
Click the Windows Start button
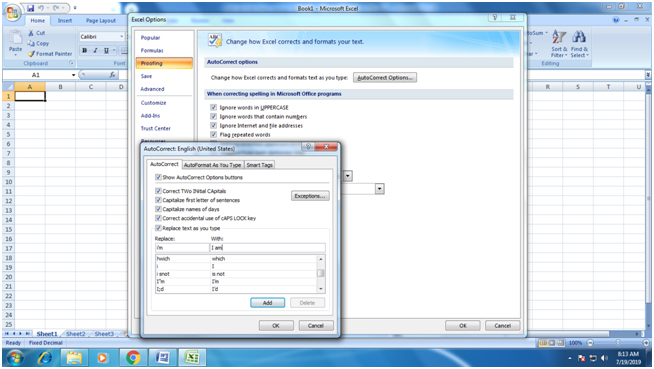pos(15,358)
